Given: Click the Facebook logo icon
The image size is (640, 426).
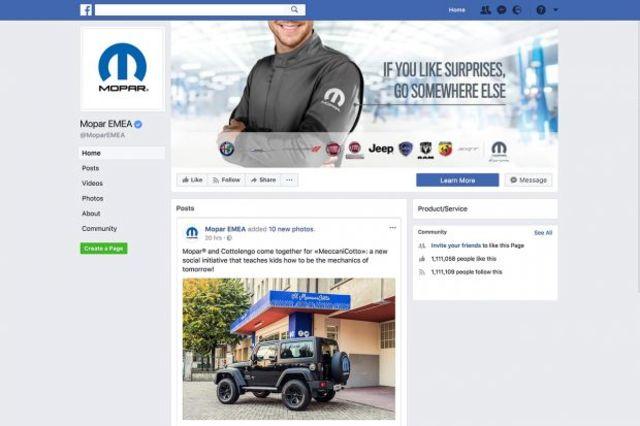Looking at the screenshot, I should coord(86,10).
